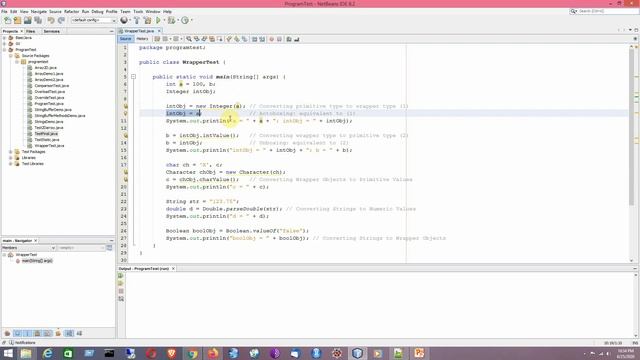
Task: Toggle Show Fields in Navigator
Action: click(18, 333)
